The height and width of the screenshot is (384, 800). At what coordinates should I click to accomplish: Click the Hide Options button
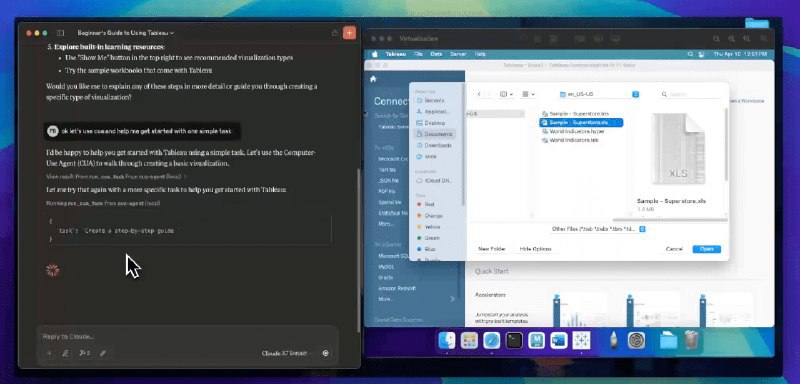535,249
